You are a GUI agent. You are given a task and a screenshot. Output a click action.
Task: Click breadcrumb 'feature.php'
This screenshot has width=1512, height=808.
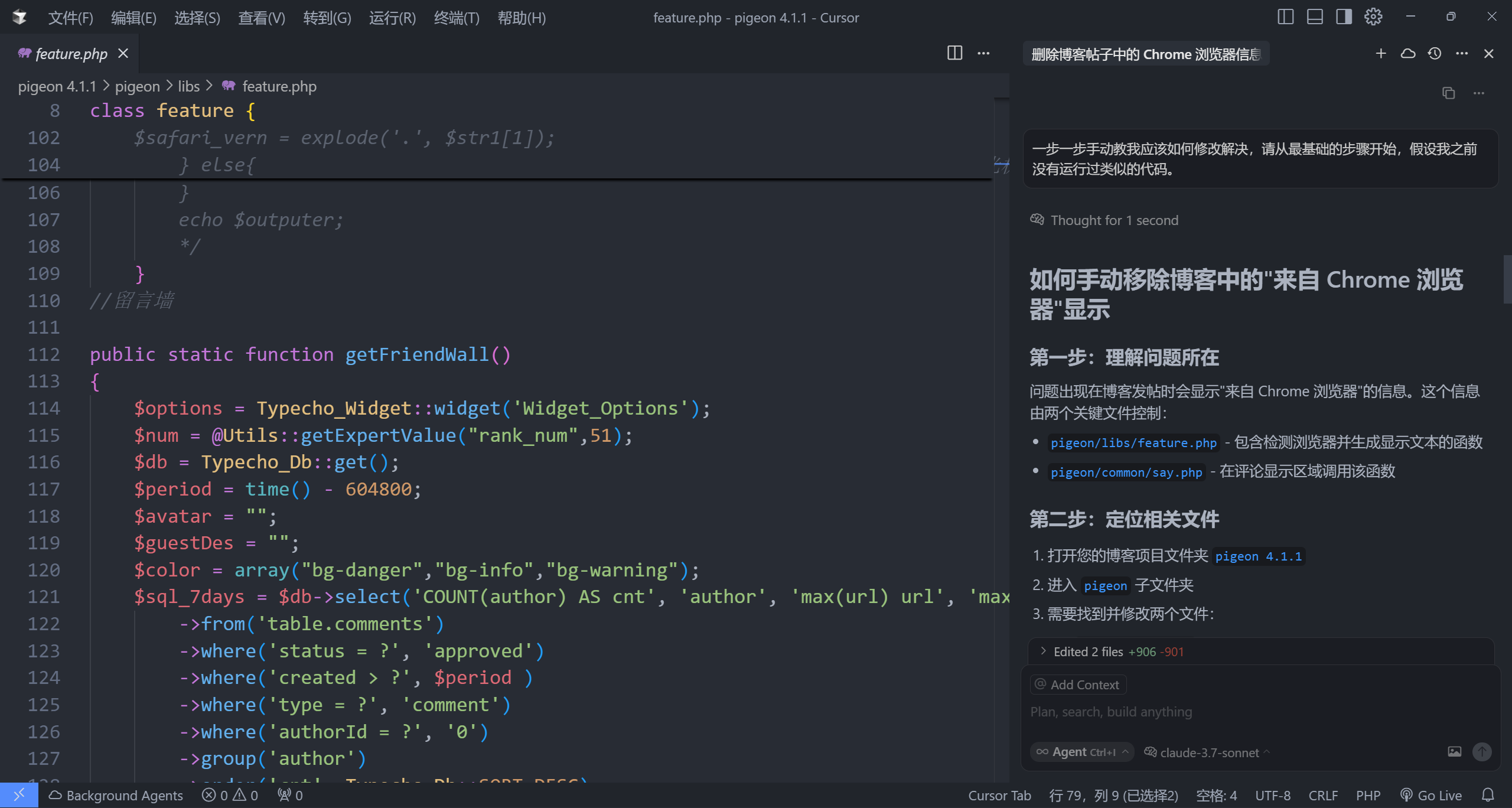(x=279, y=86)
